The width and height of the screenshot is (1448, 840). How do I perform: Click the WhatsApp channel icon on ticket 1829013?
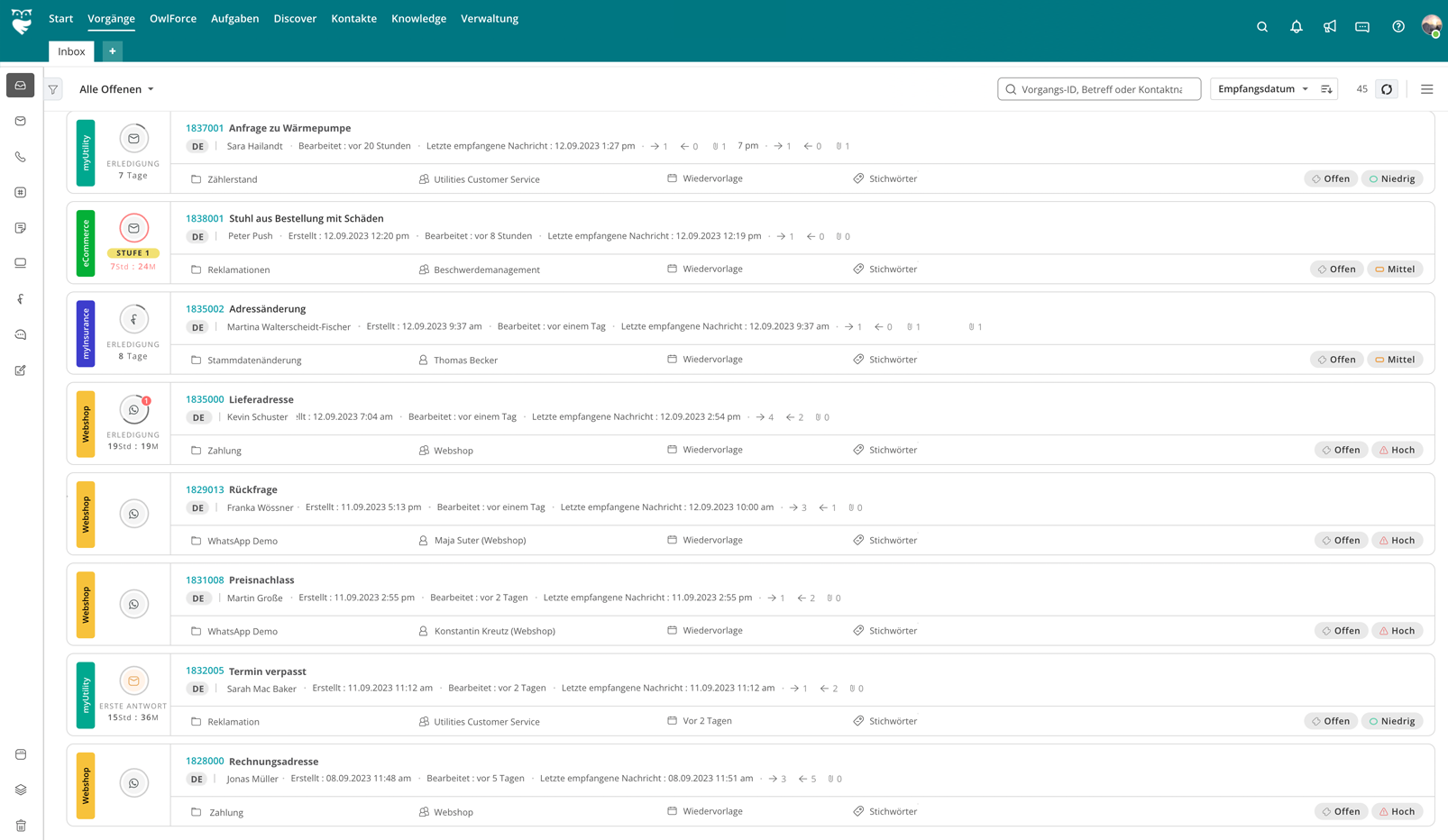[x=133, y=513]
